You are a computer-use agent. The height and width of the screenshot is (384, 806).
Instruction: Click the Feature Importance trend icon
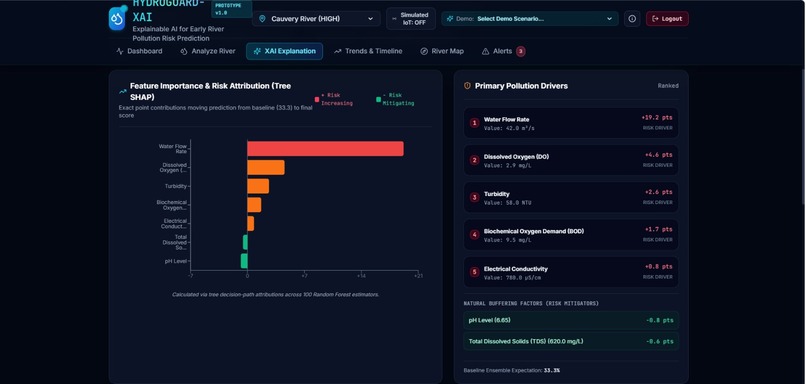pos(123,92)
